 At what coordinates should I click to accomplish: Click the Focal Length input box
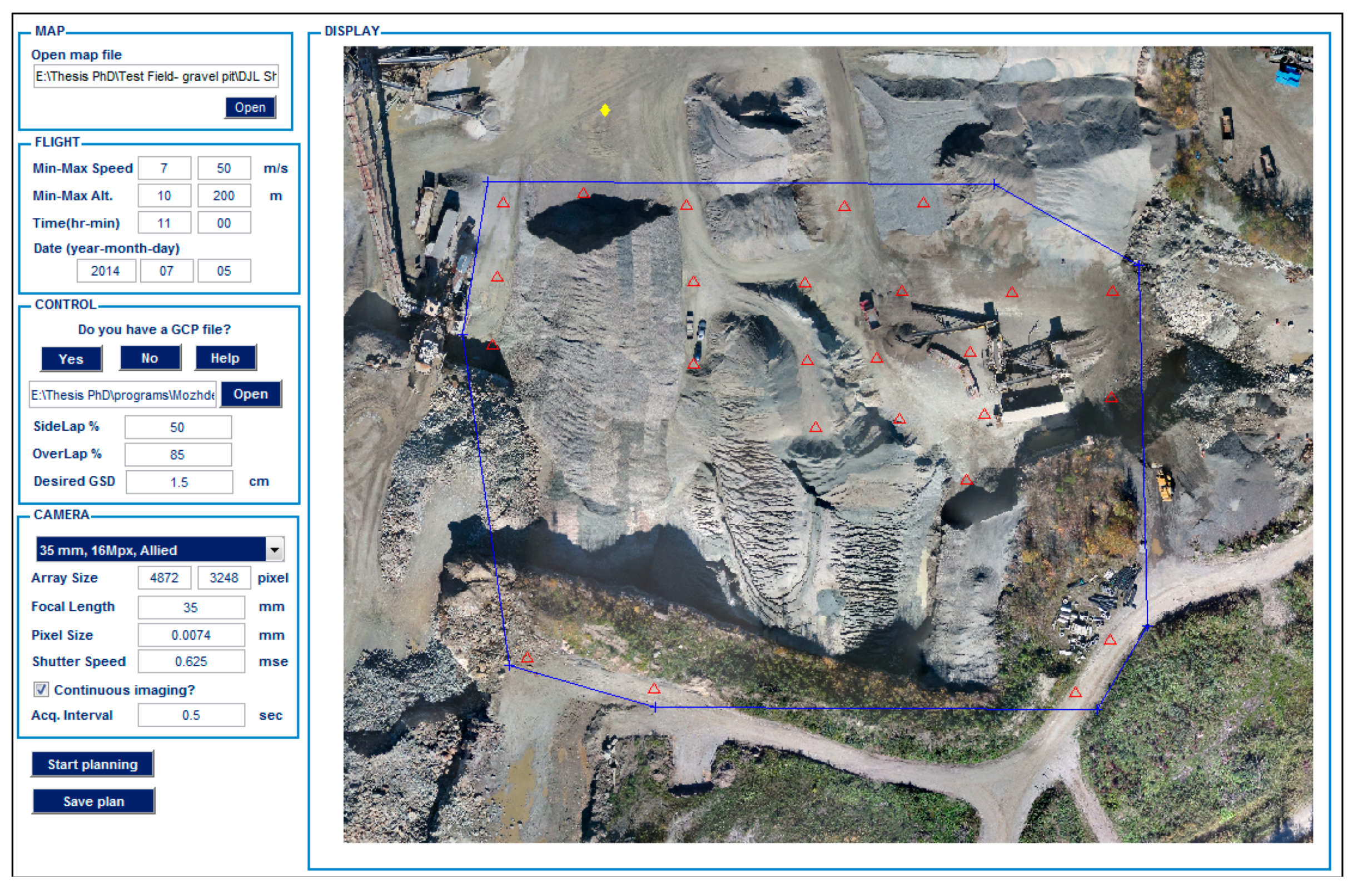click(191, 608)
